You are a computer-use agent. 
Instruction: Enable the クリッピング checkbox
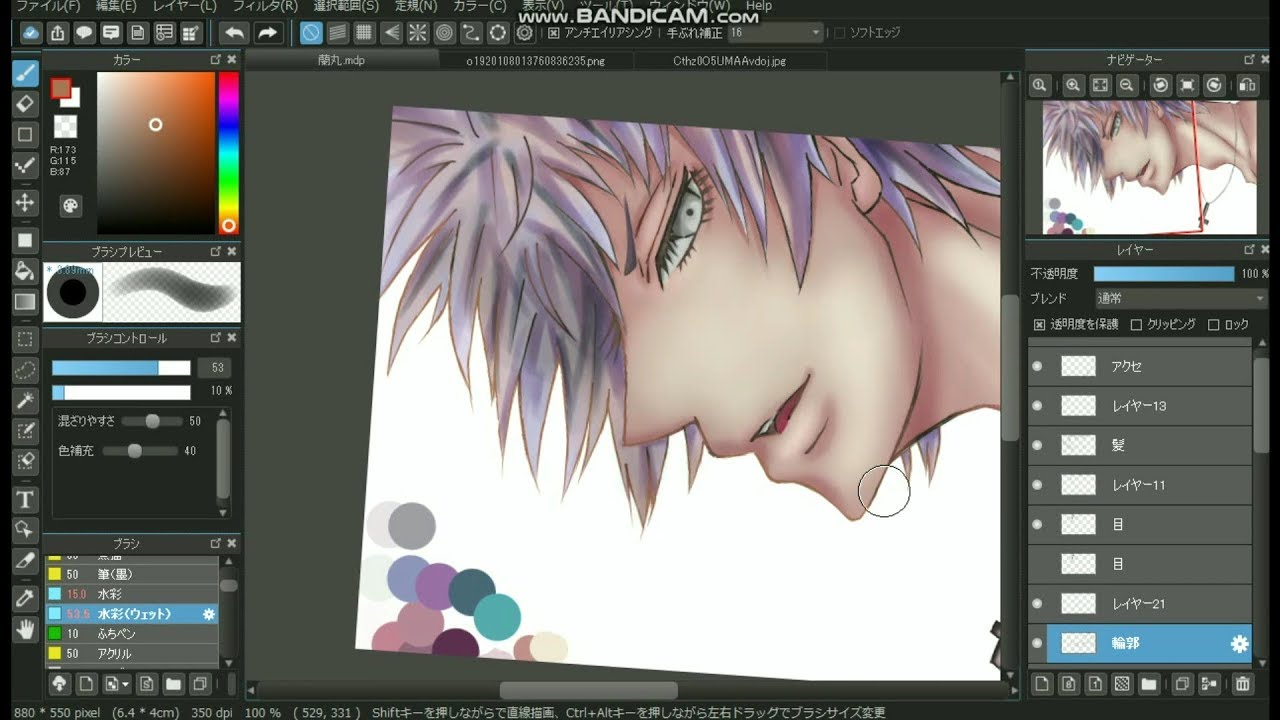1136,325
